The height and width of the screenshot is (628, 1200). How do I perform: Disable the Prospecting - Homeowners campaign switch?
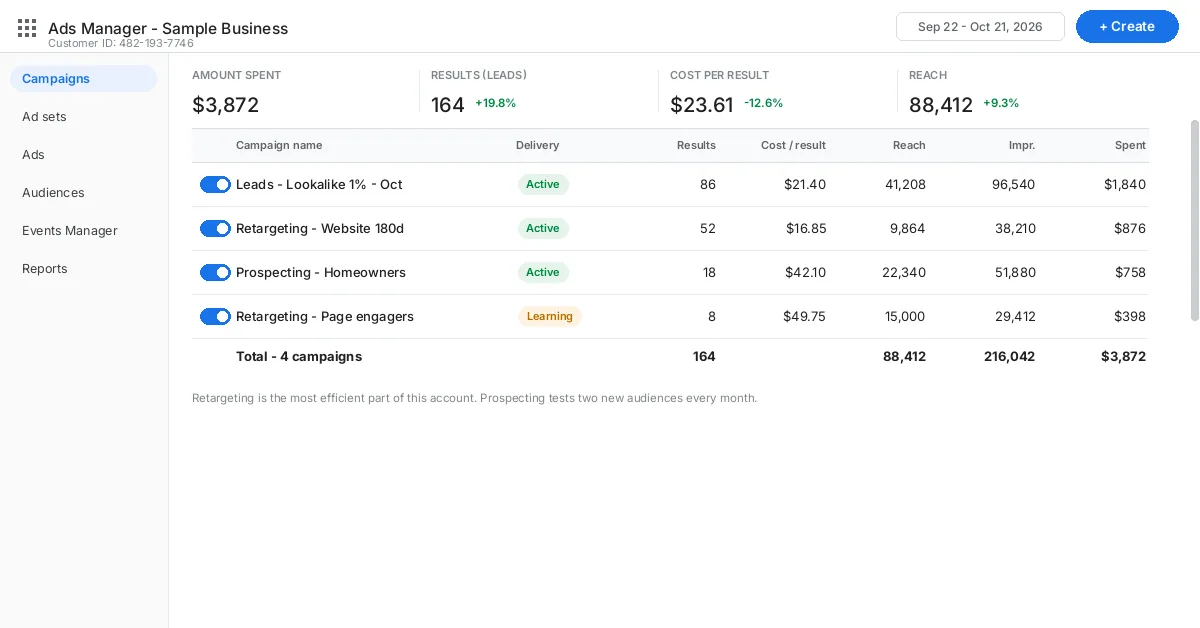pyautogui.click(x=215, y=273)
